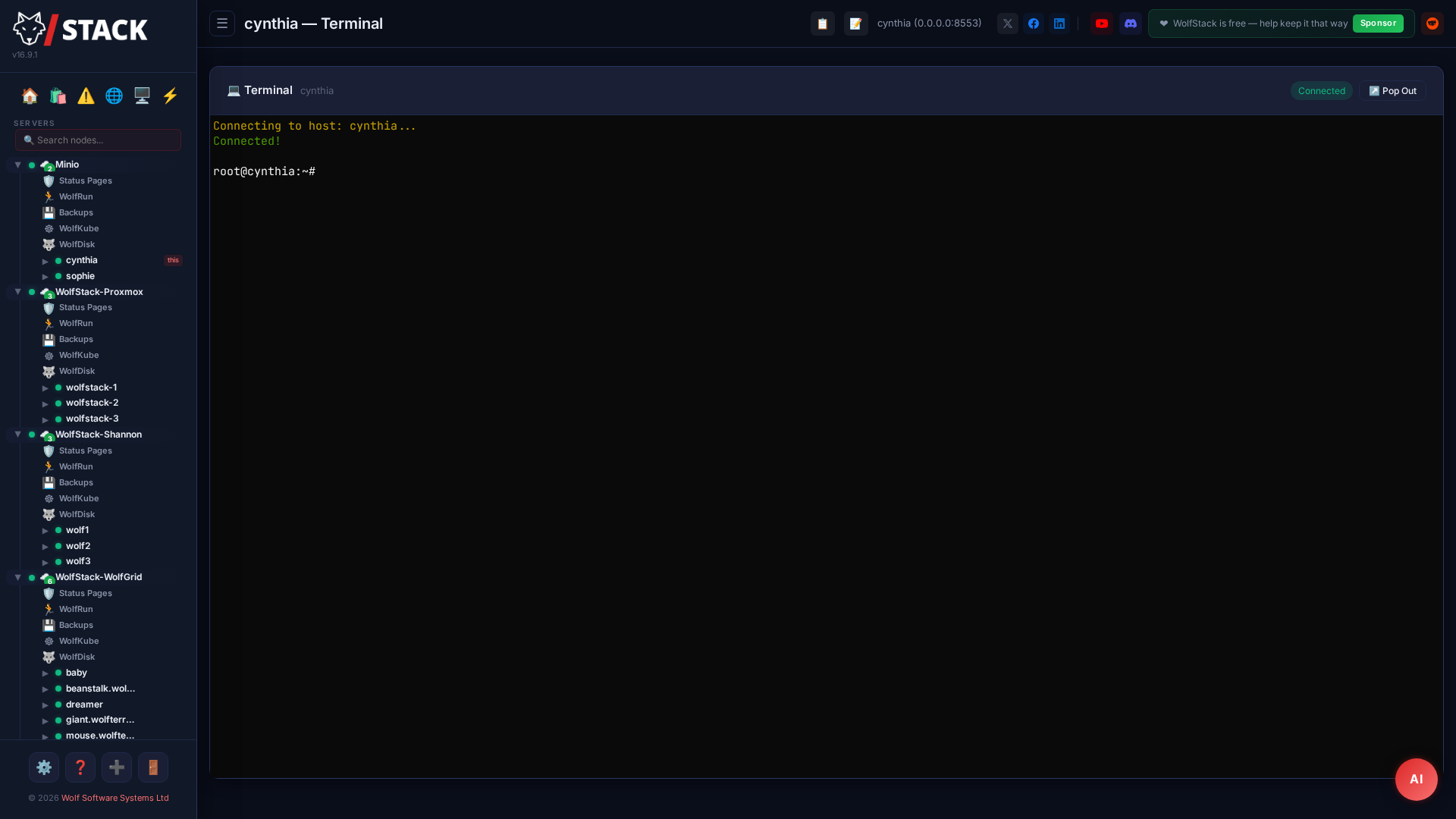Open the home dashboard icon
This screenshot has width=1456, height=819.
[30, 96]
